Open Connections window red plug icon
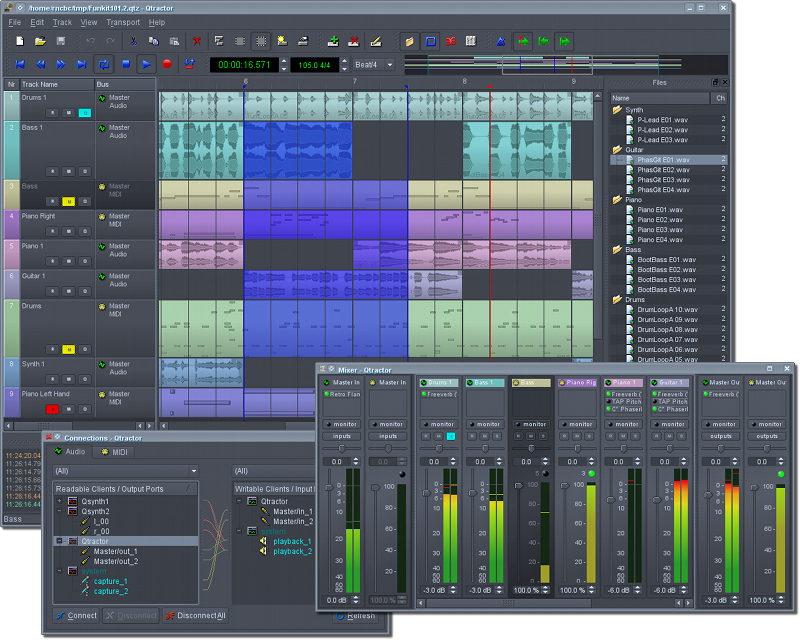 click(x=451, y=41)
